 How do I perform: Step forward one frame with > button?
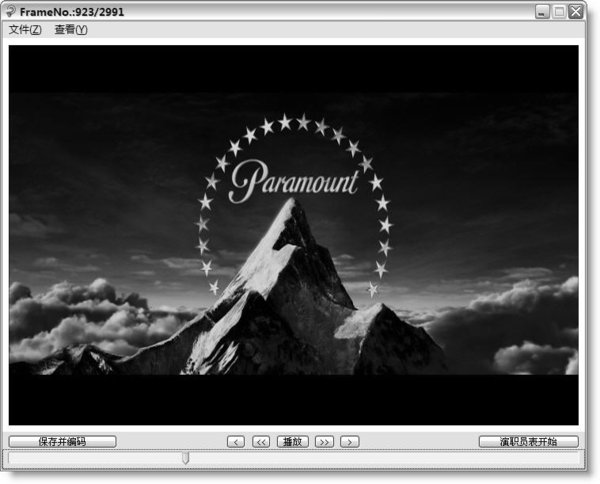[350, 442]
